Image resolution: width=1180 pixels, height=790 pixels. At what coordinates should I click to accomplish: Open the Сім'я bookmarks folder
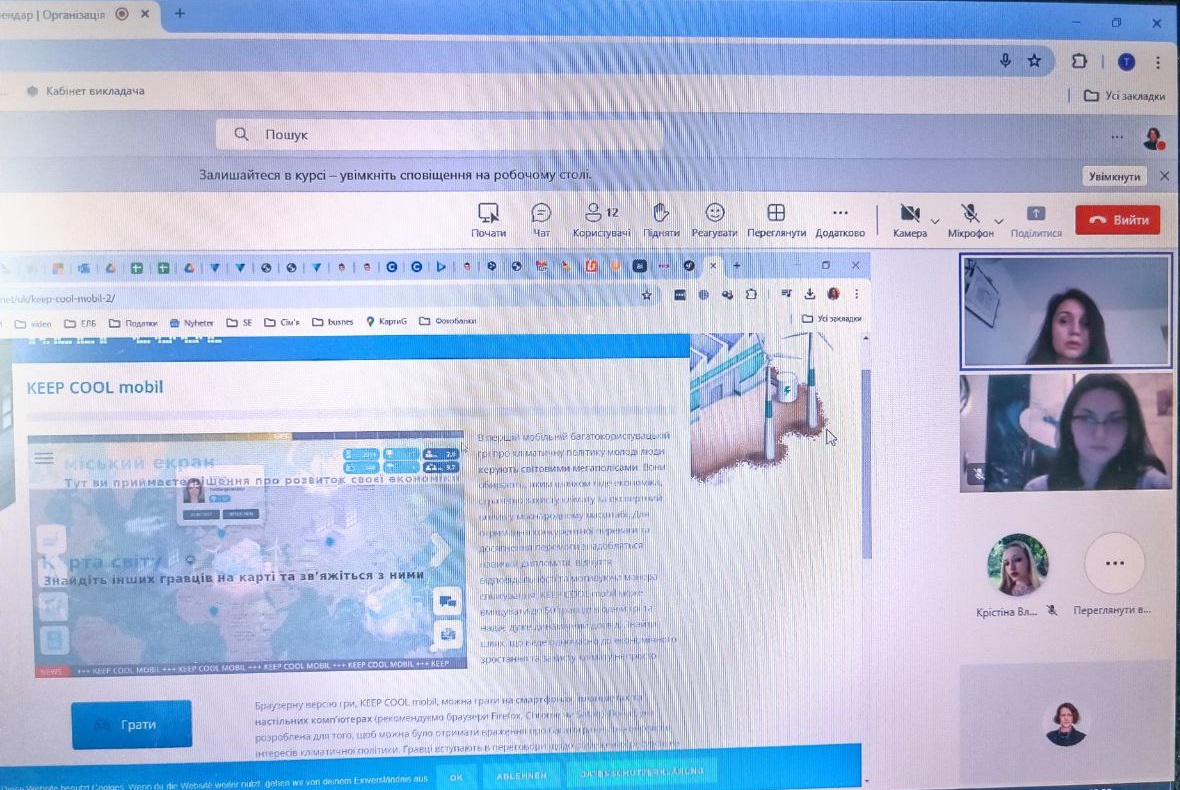(282, 322)
